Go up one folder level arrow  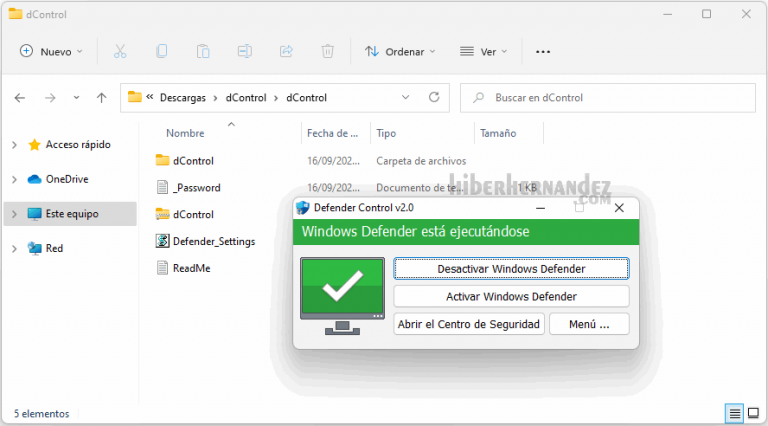pyautogui.click(x=101, y=98)
